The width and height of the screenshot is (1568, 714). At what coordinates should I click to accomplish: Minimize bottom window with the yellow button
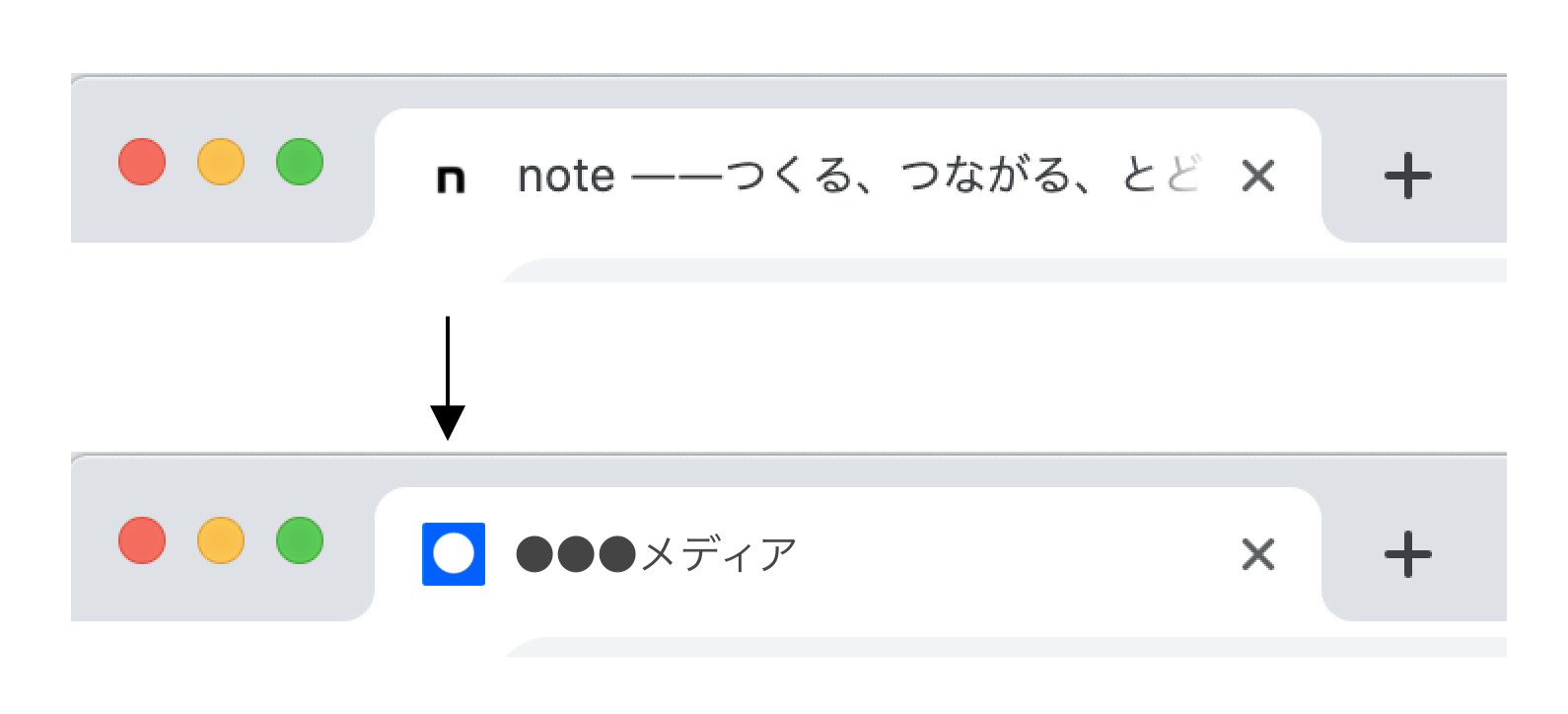[221, 540]
